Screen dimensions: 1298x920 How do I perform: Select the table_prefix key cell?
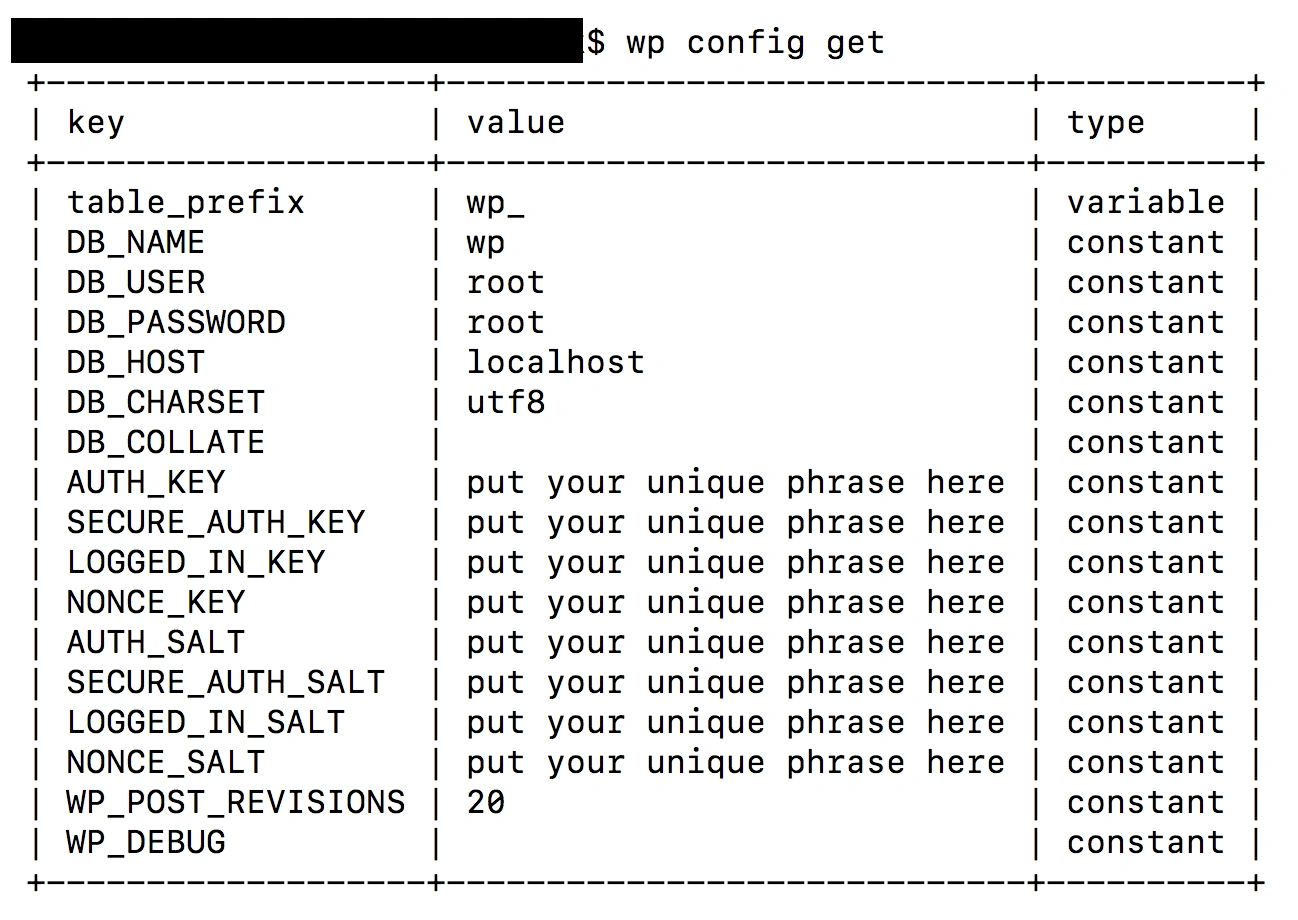pos(185,203)
